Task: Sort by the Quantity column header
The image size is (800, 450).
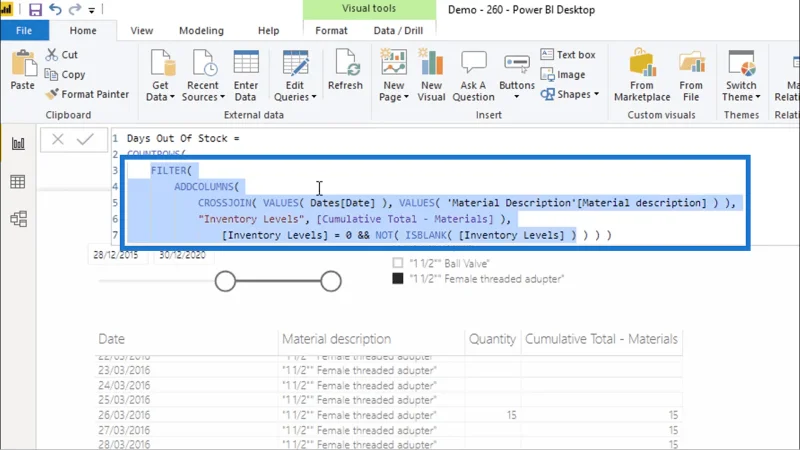Action: pyautogui.click(x=492, y=339)
